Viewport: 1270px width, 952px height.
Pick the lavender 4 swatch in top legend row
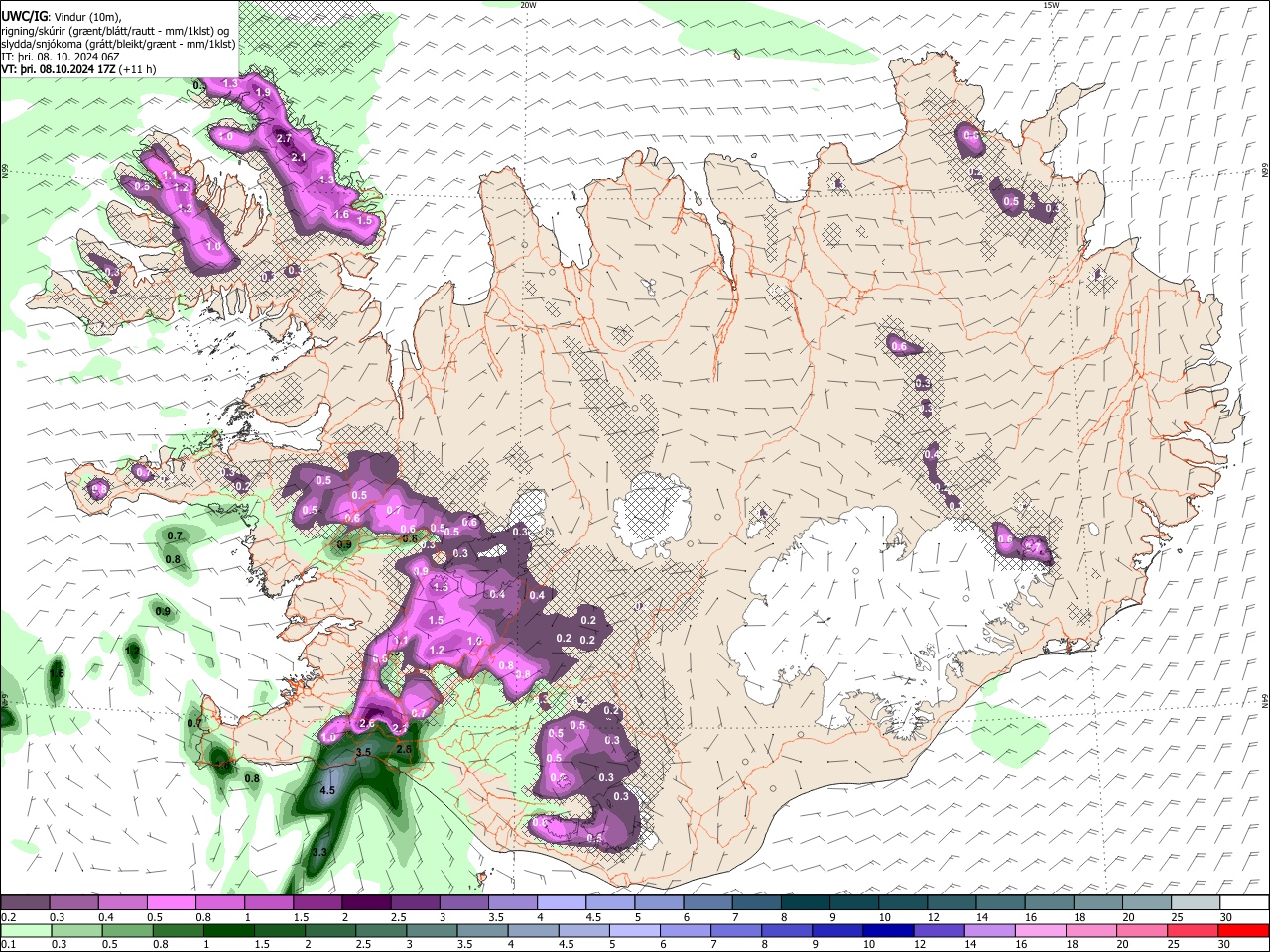(560, 902)
